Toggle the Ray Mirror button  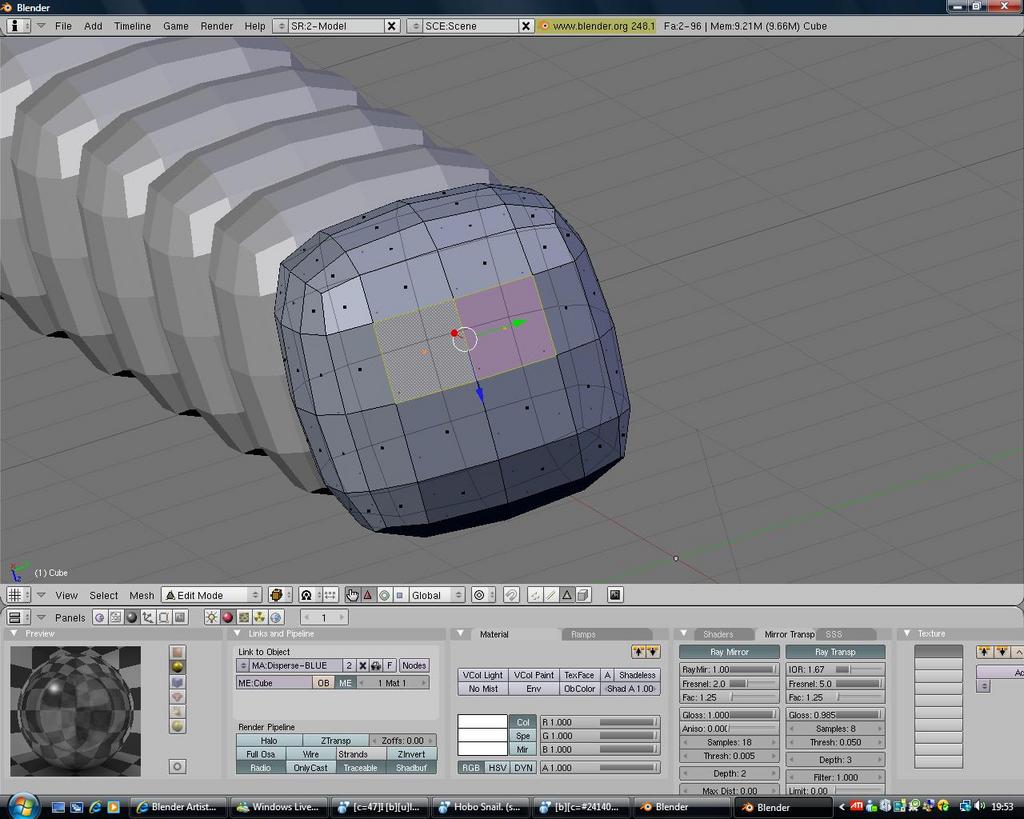[x=729, y=652]
